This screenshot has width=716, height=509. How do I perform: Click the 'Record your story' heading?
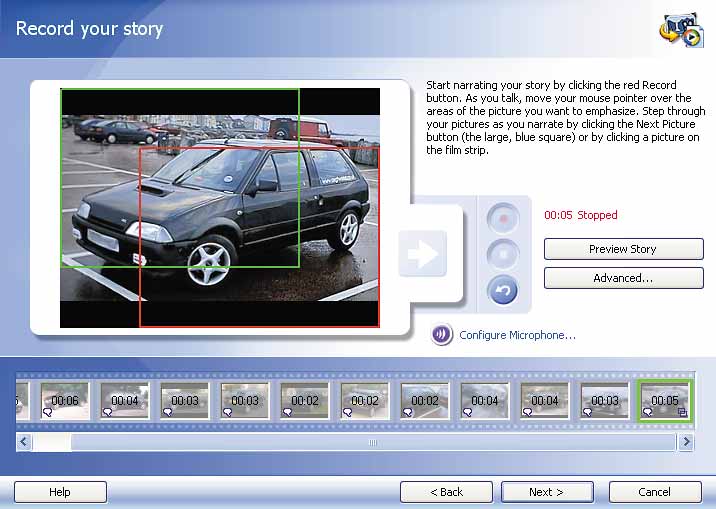click(x=90, y=29)
